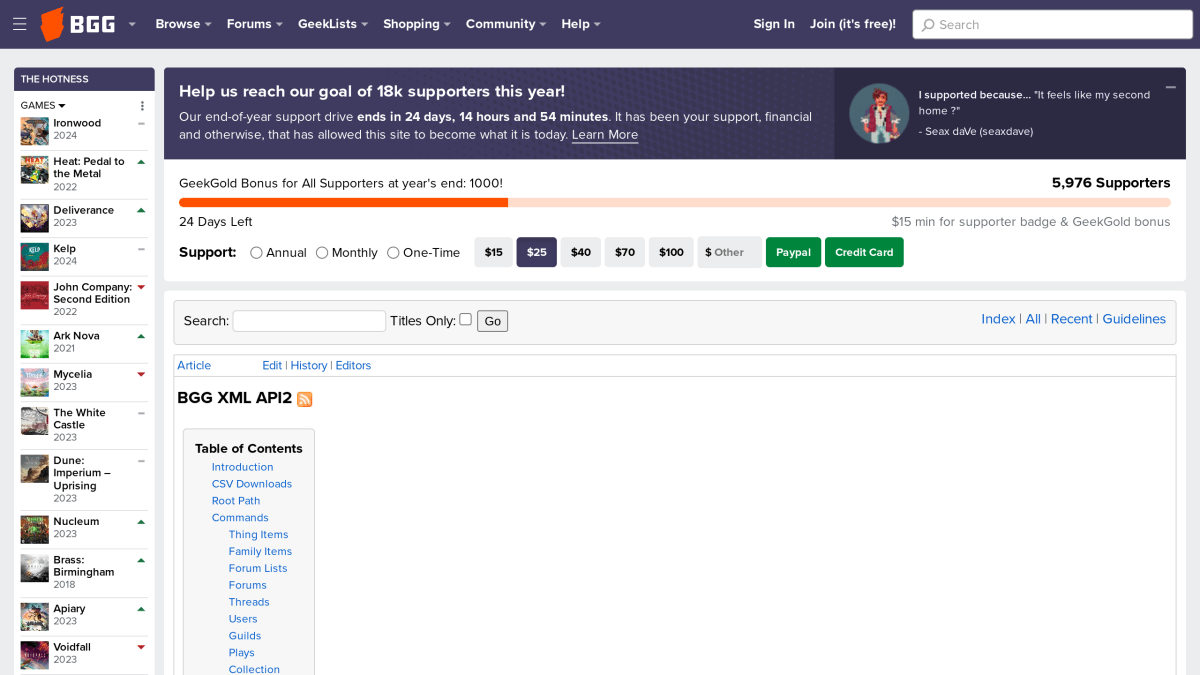The image size is (1200, 675).
Task: Click the Seax daVe supporter avatar
Action: [879, 113]
